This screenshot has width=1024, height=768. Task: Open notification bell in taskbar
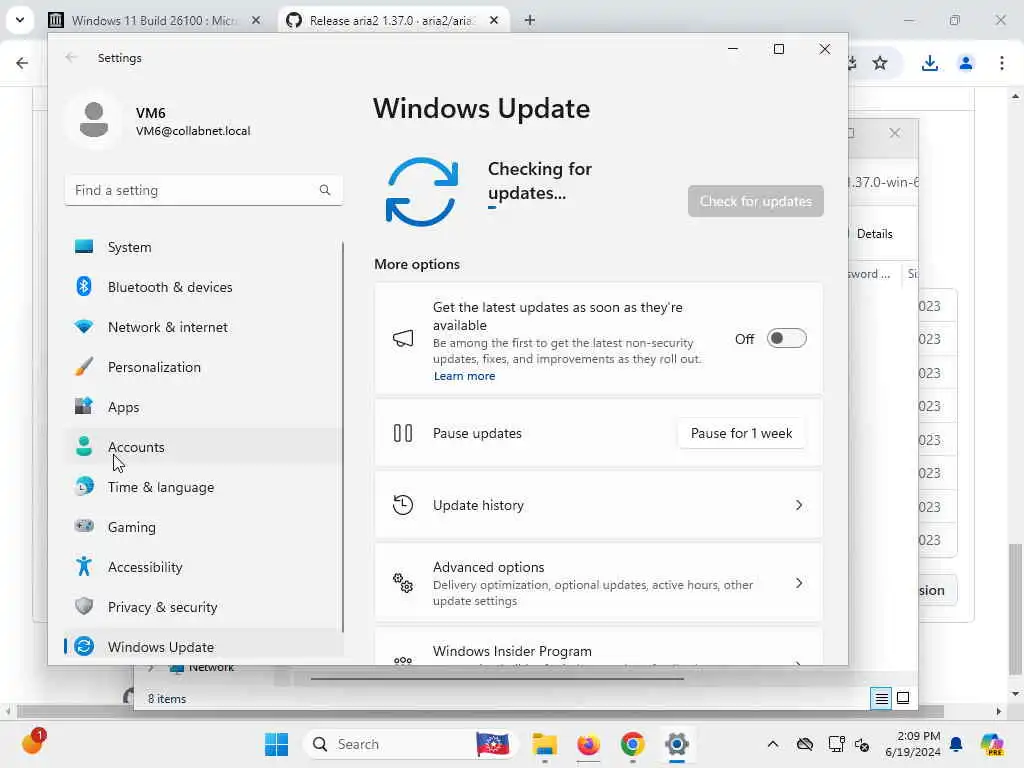pos(956,744)
